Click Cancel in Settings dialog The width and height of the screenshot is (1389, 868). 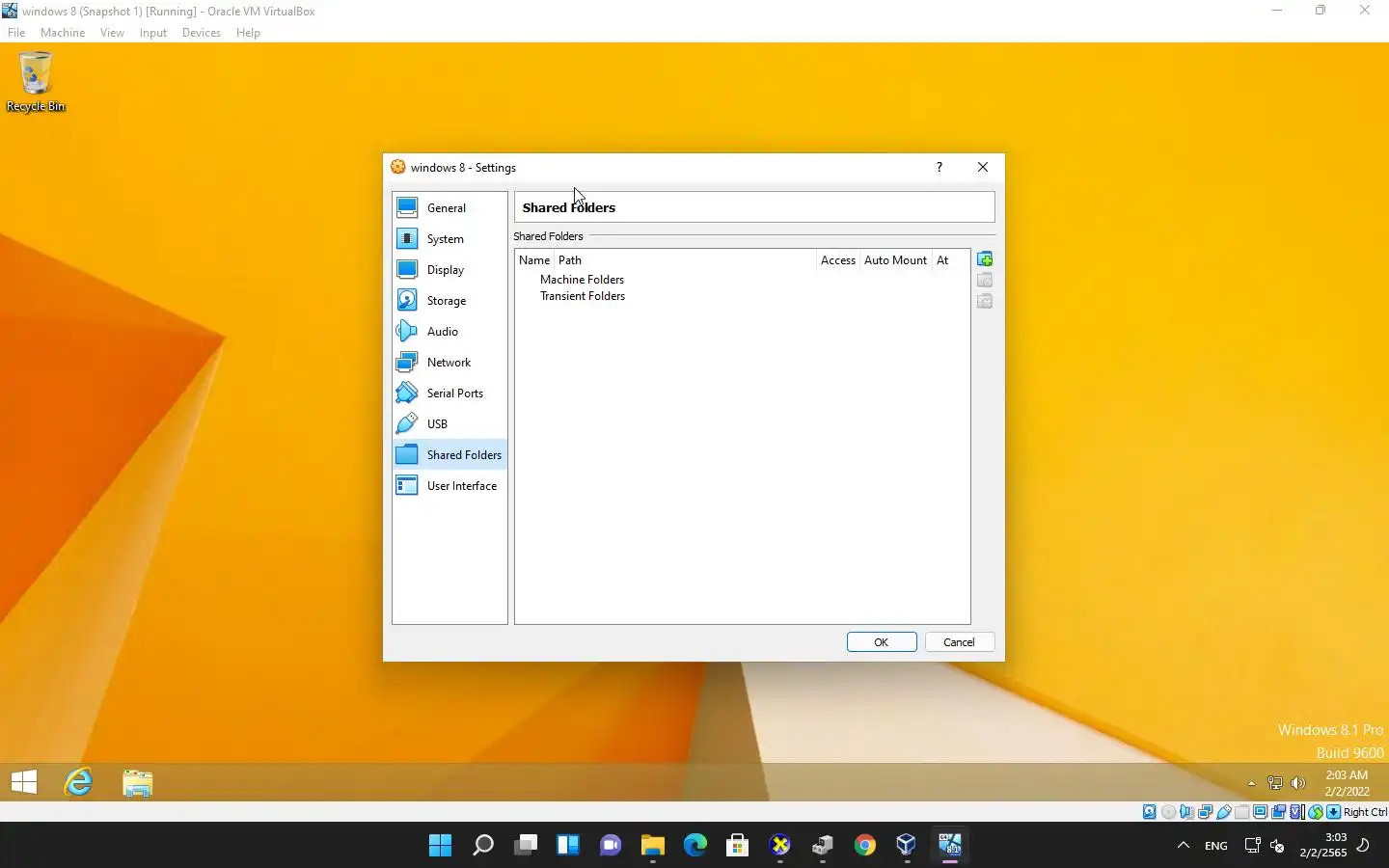coord(959,642)
